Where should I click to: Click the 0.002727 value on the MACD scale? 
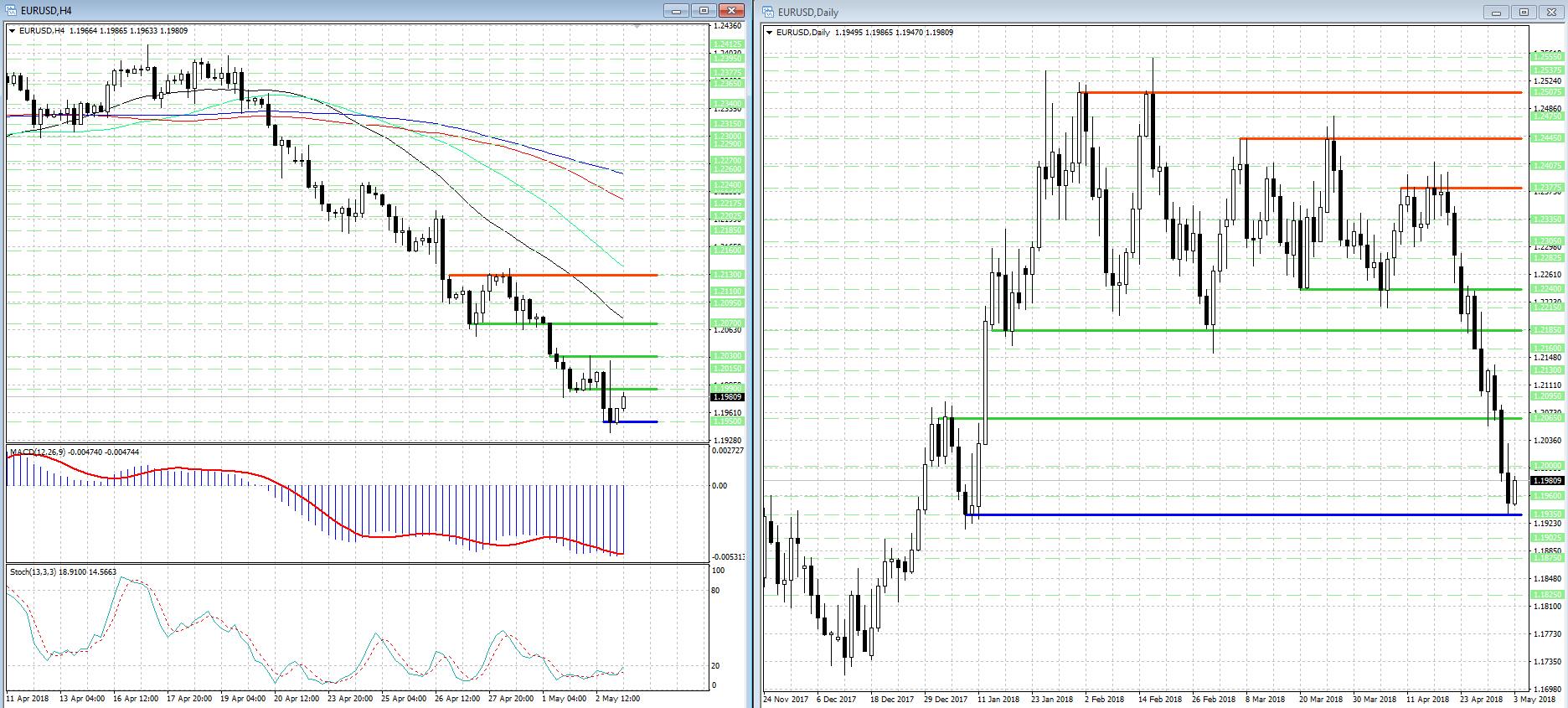pos(727,451)
